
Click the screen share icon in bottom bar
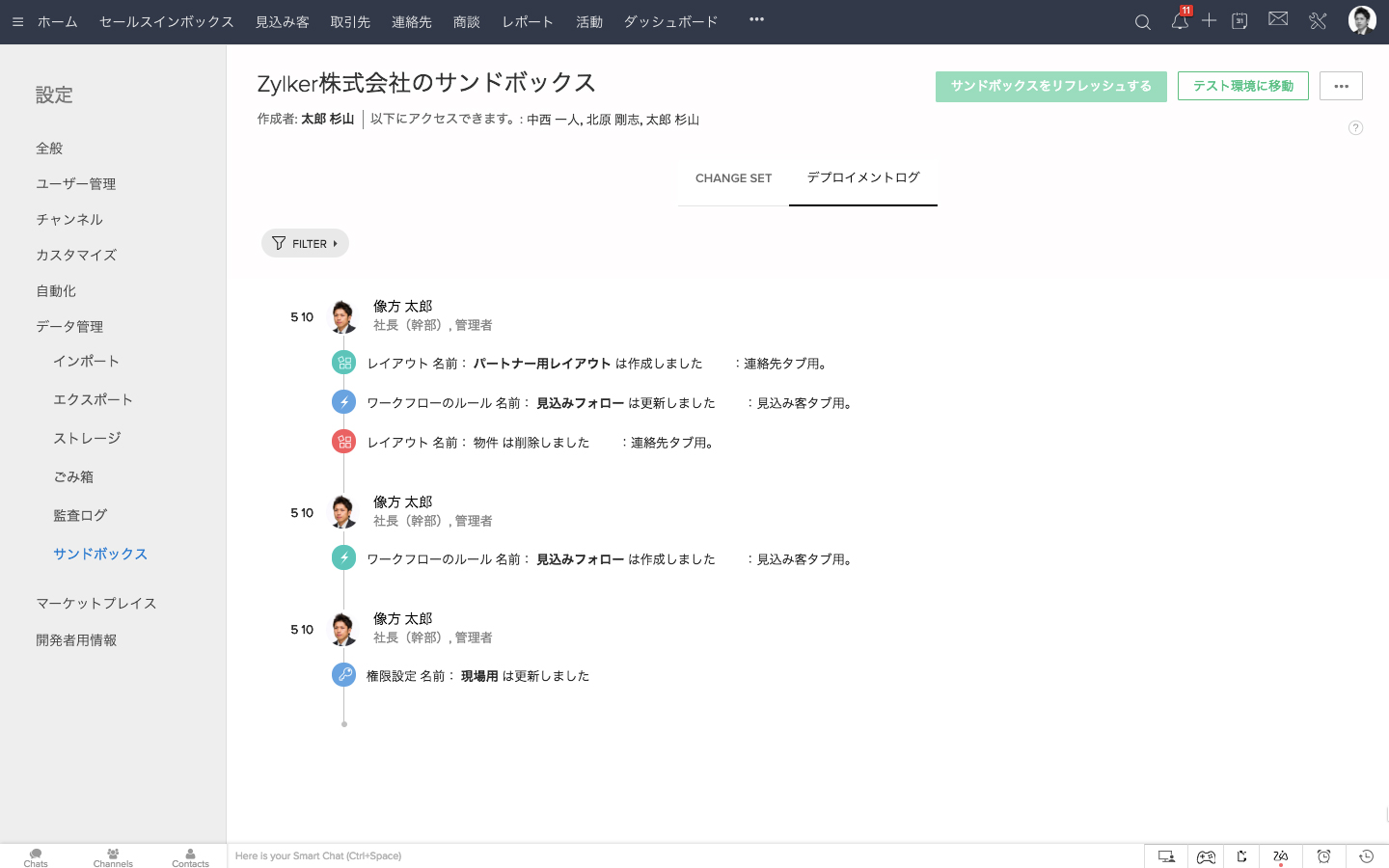click(1166, 856)
